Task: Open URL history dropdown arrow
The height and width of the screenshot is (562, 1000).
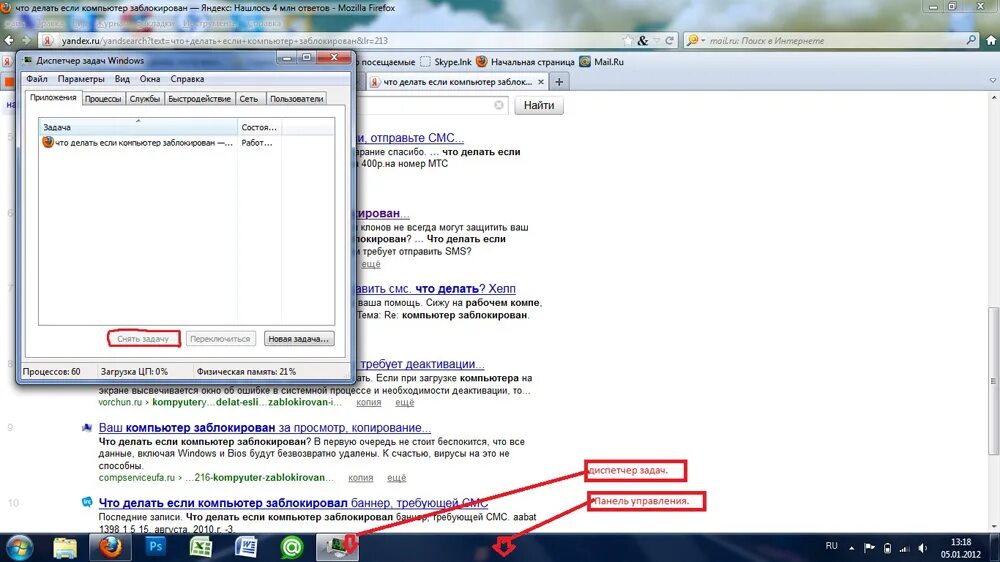Action: coord(656,40)
